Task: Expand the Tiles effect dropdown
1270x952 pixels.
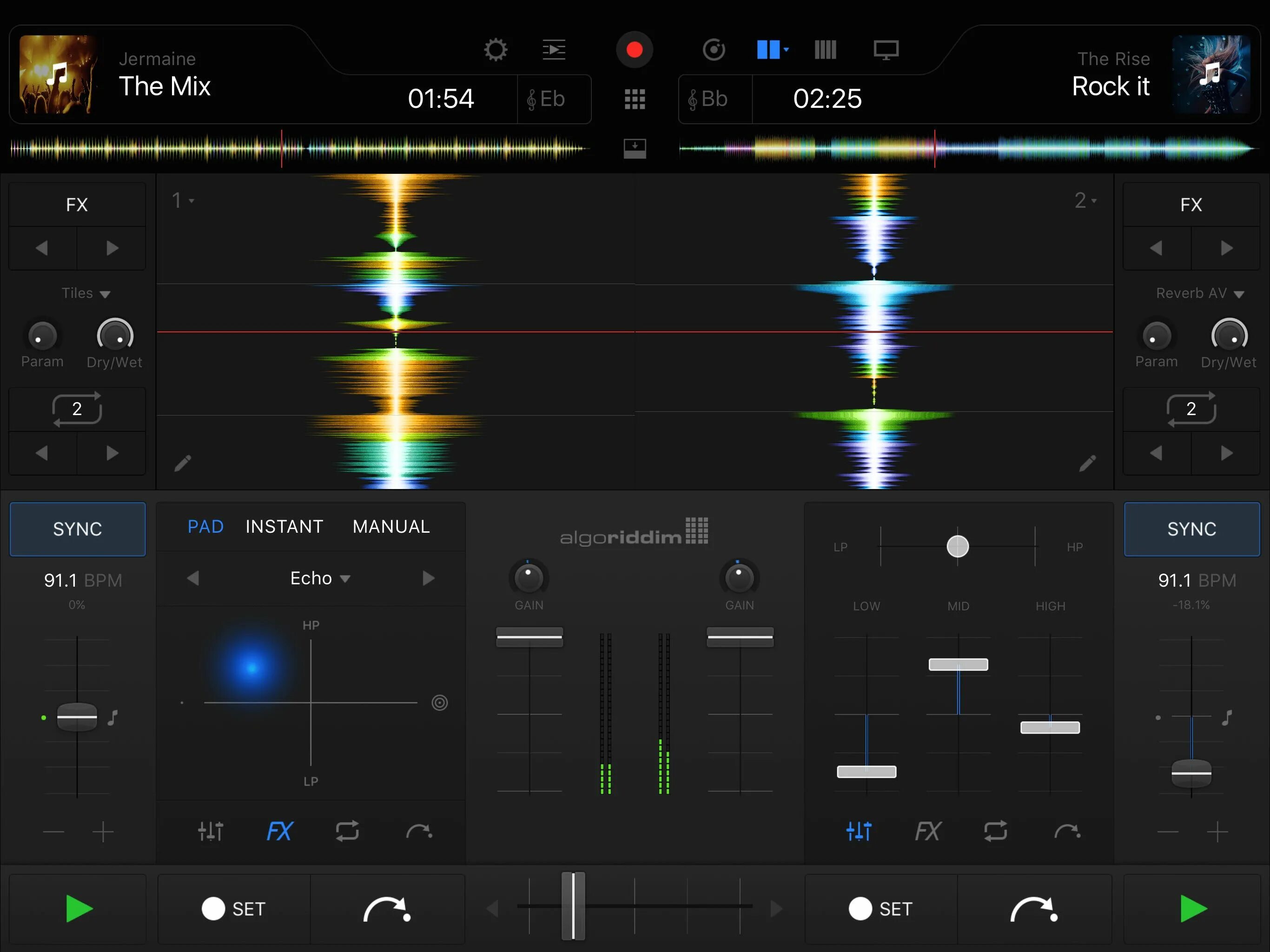Action: 86,293
